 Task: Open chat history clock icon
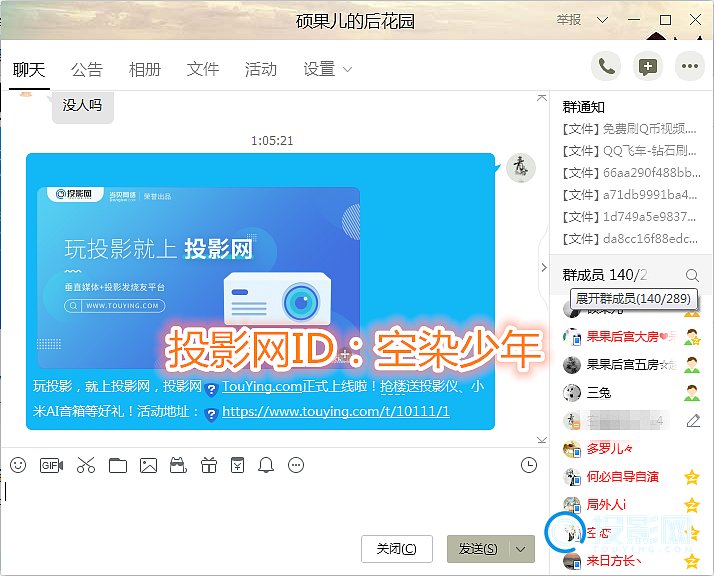[529, 465]
